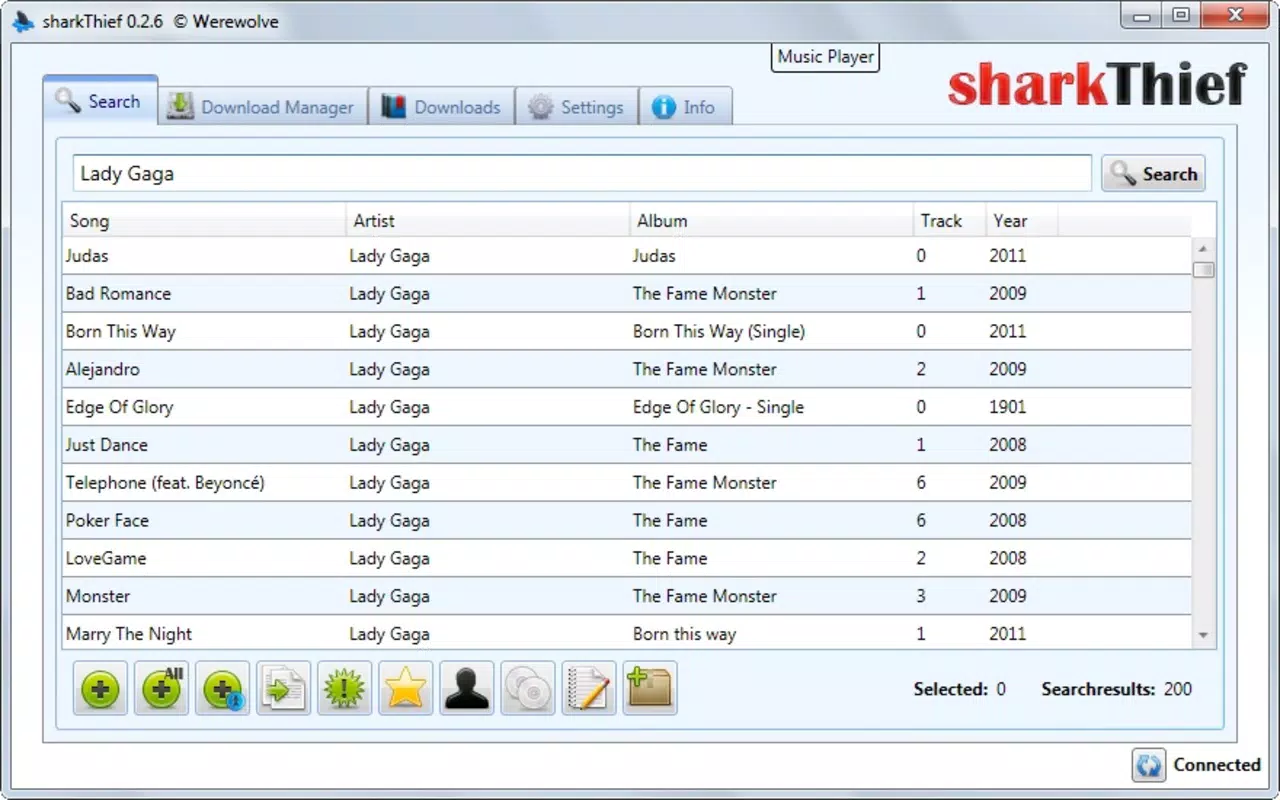
Task: Click the results list scrollbar thumb
Action: click(x=1203, y=269)
